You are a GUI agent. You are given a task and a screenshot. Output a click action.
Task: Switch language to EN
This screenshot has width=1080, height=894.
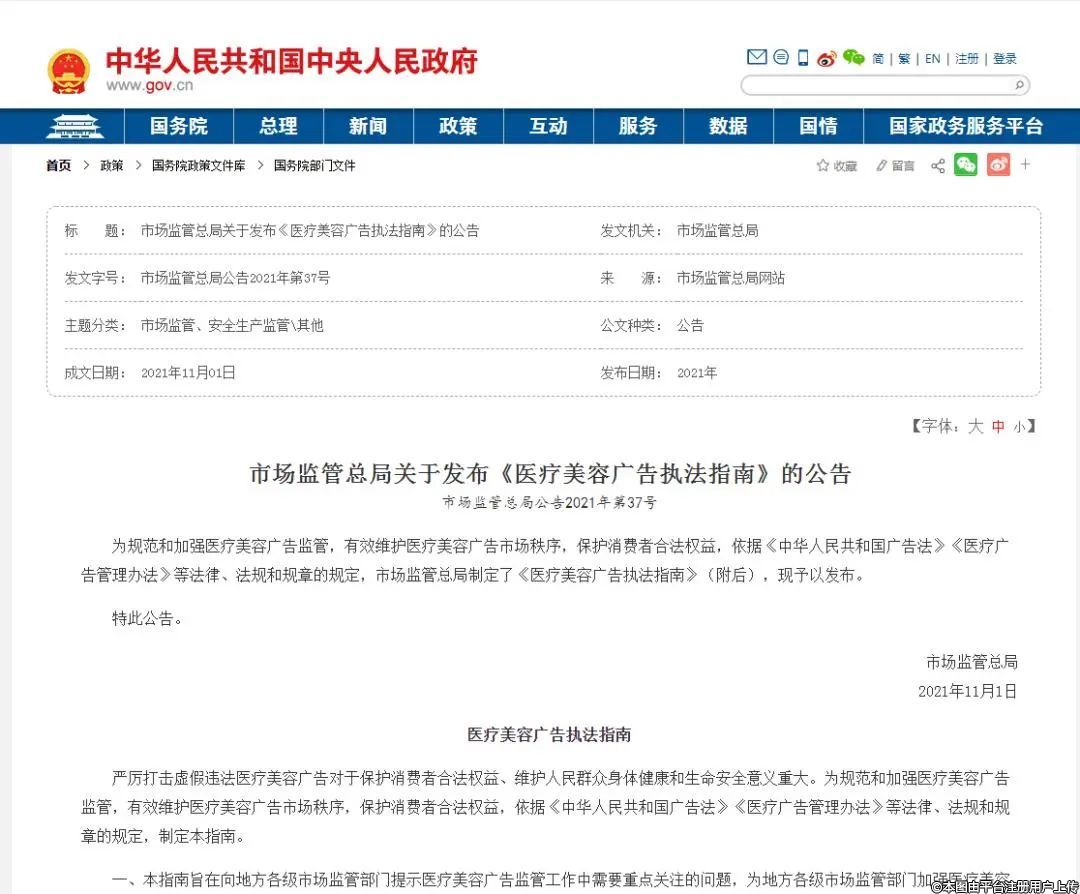(x=932, y=59)
